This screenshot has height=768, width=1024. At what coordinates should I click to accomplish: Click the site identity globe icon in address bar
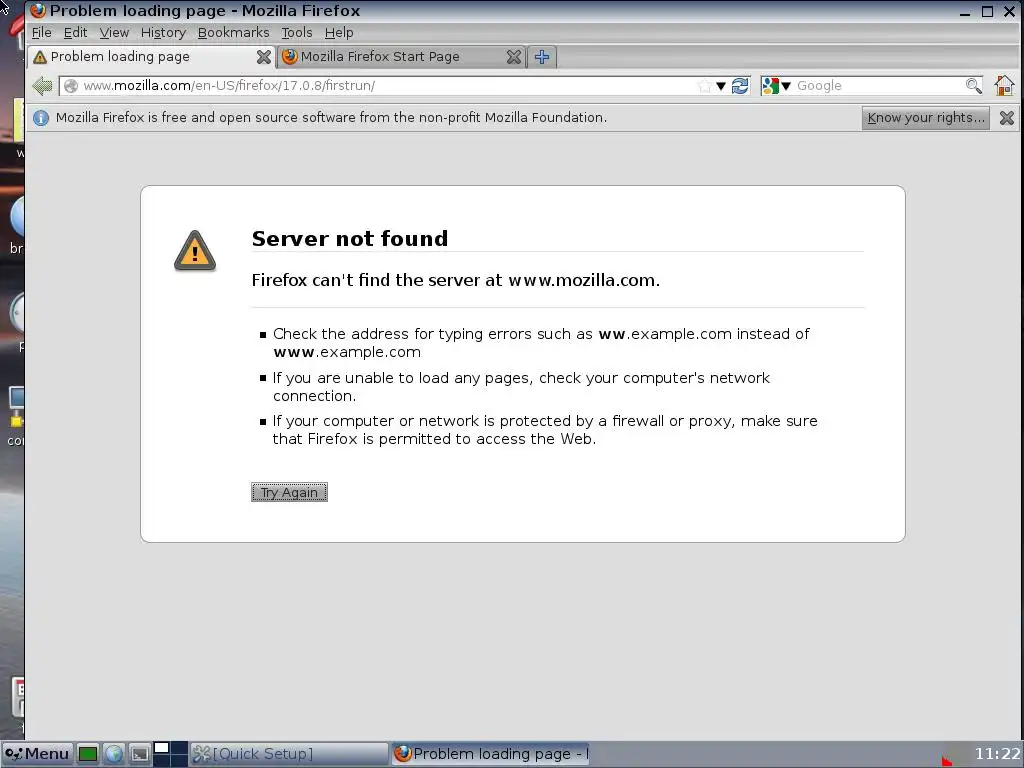71,86
